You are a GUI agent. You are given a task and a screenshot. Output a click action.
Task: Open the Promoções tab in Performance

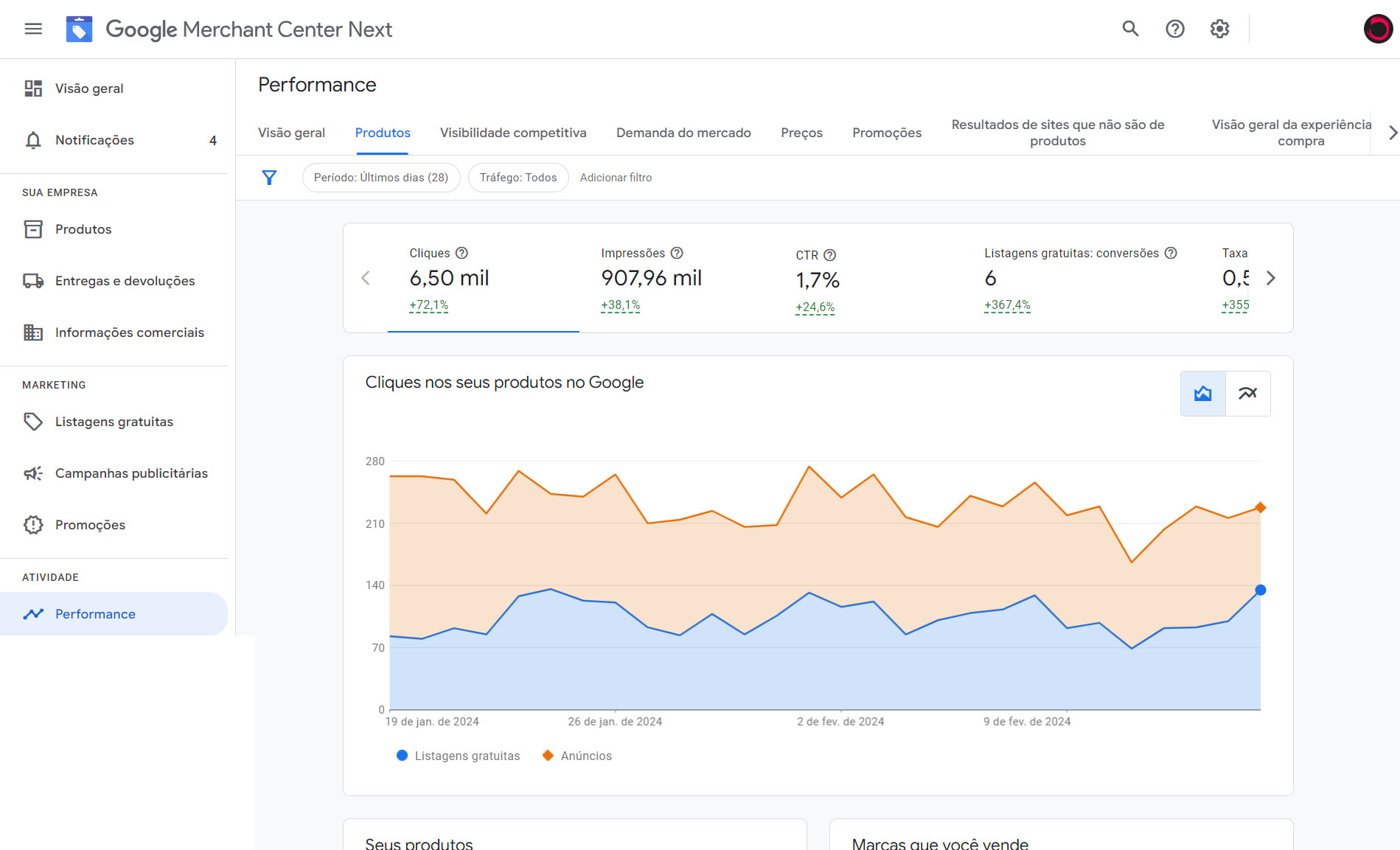887,133
